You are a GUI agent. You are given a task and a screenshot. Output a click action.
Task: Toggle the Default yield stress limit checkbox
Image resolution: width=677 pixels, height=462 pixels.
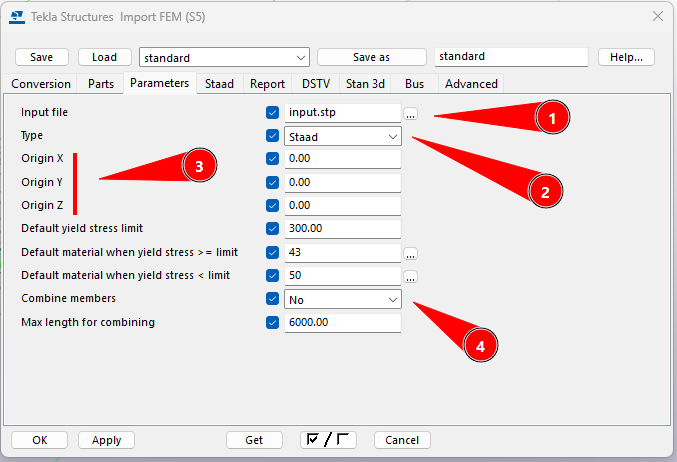273,229
